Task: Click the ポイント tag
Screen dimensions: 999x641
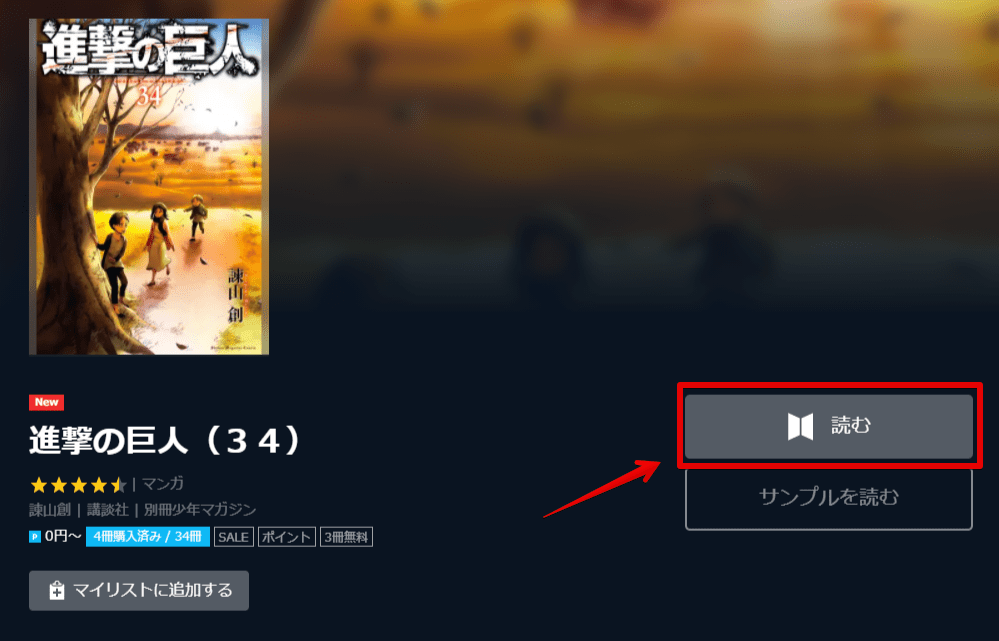Action: [x=287, y=537]
